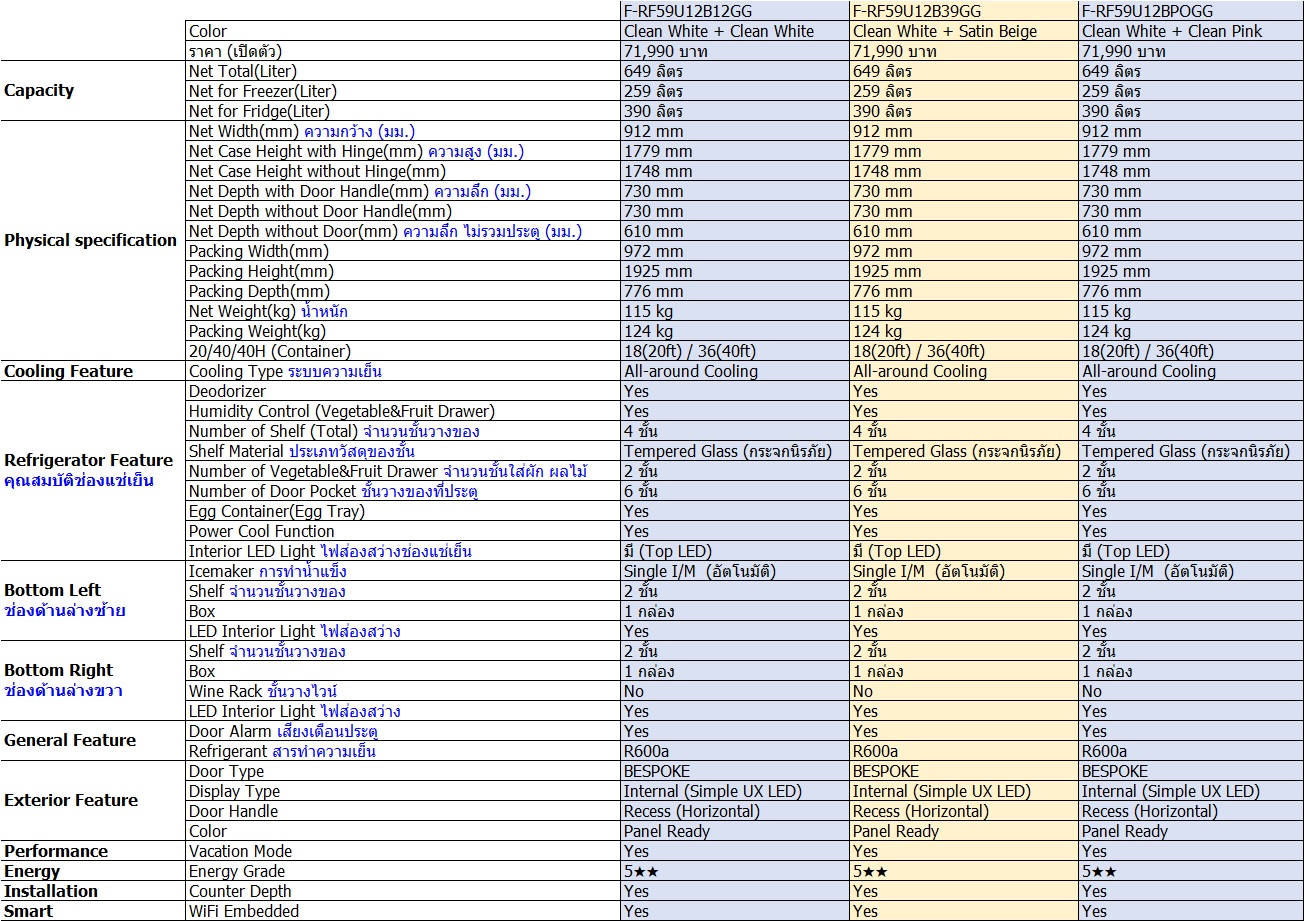Click the Door Type row label

pyautogui.click(x=227, y=771)
